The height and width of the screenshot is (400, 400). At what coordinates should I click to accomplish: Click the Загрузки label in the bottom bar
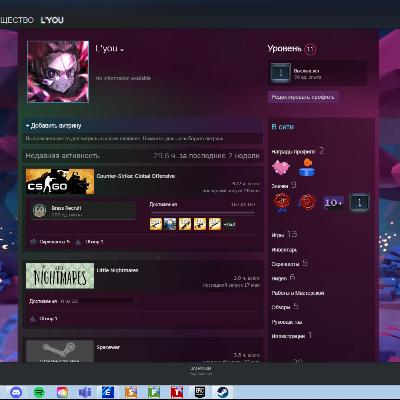click(201, 368)
